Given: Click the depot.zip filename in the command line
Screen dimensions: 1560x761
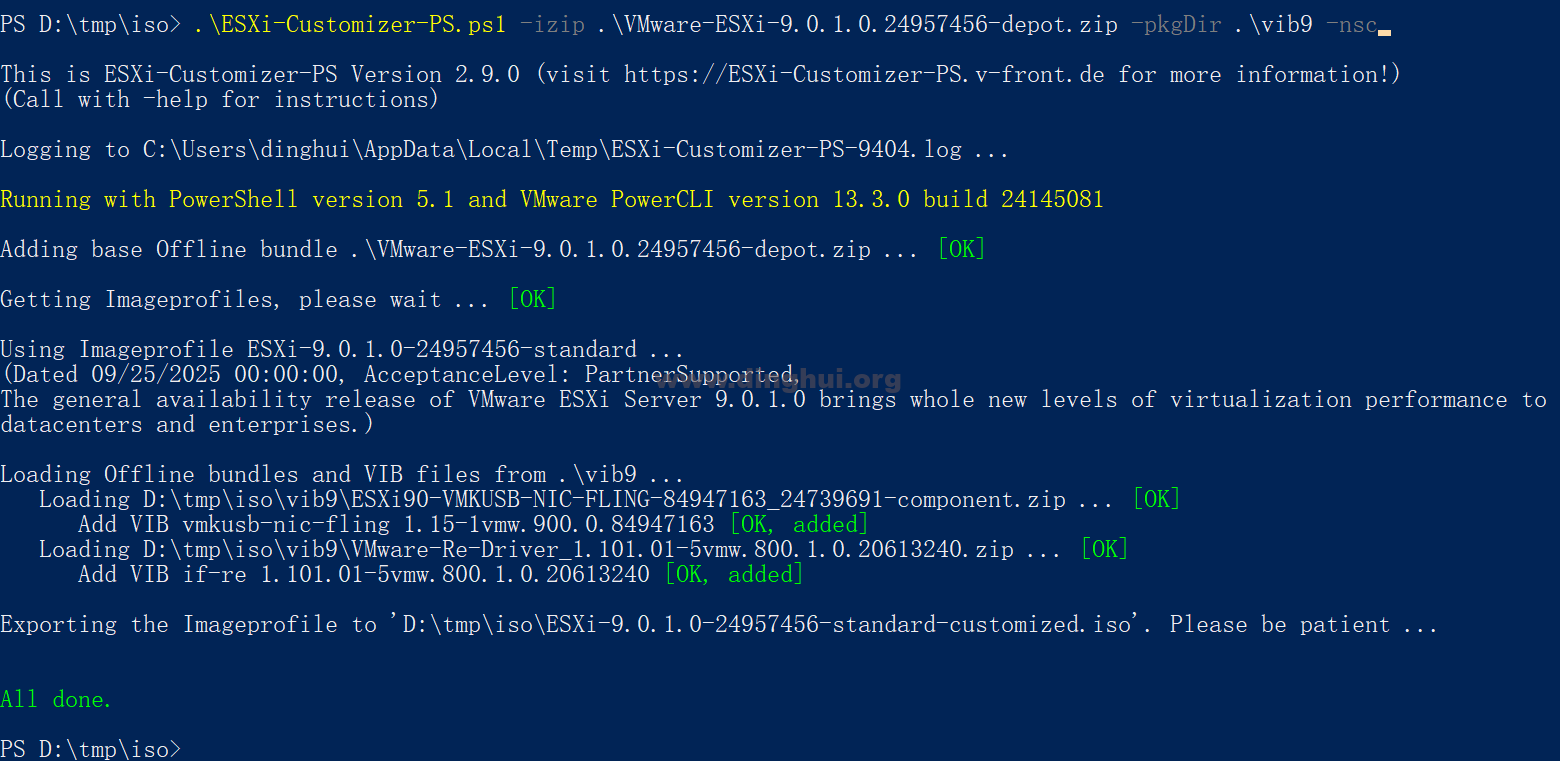Looking at the screenshot, I should pyautogui.click(x=857, y=25).
